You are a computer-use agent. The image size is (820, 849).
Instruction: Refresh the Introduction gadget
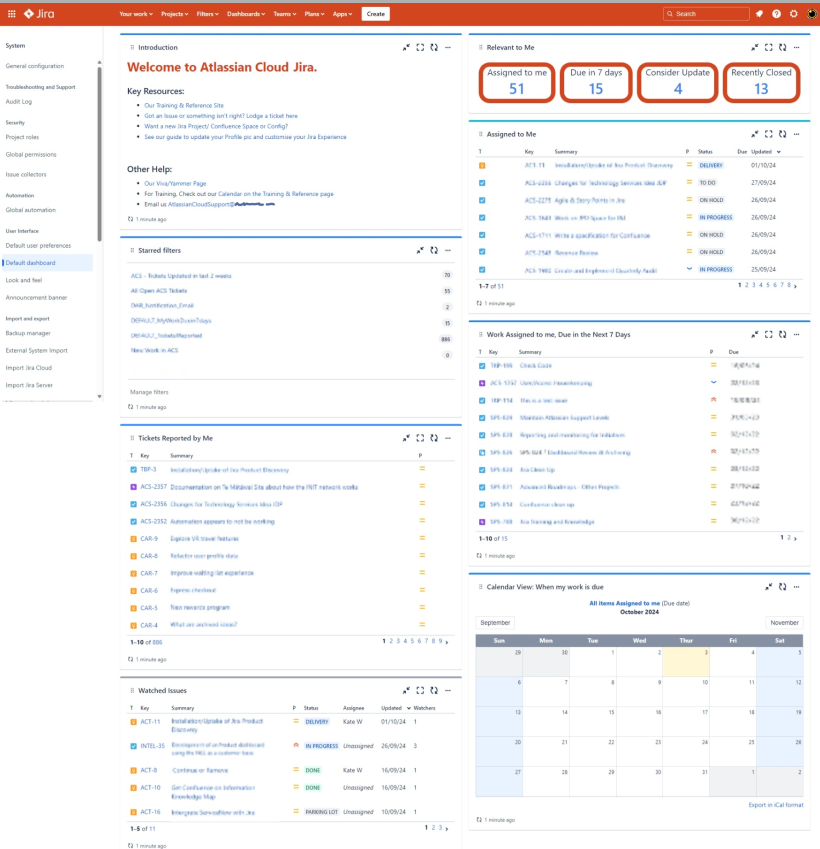tap(434, 48)
